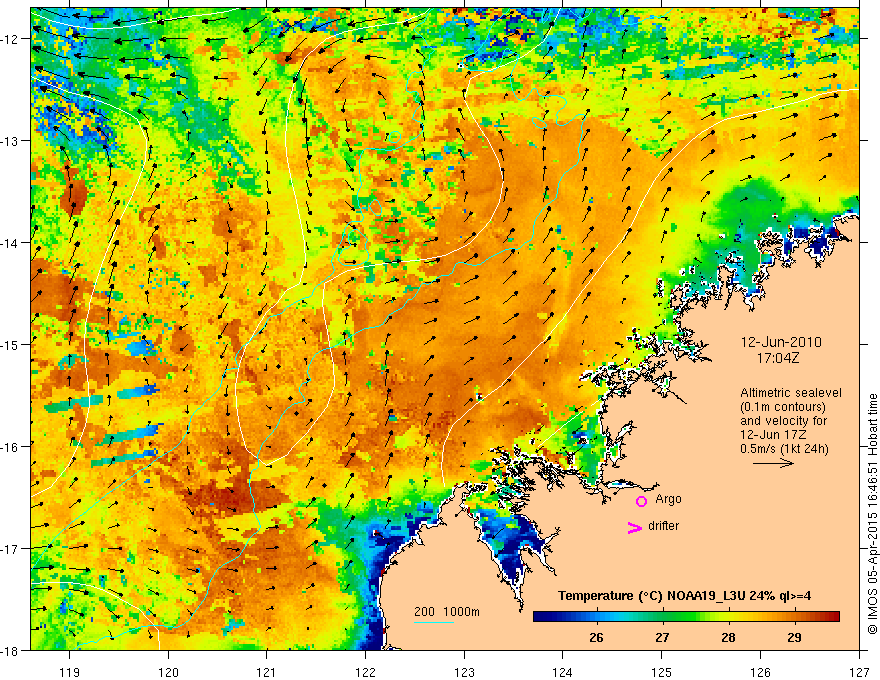Viewport: 880px width, 680px height.
Task: Select the time label 17:04Z
Action: point(777,358)
